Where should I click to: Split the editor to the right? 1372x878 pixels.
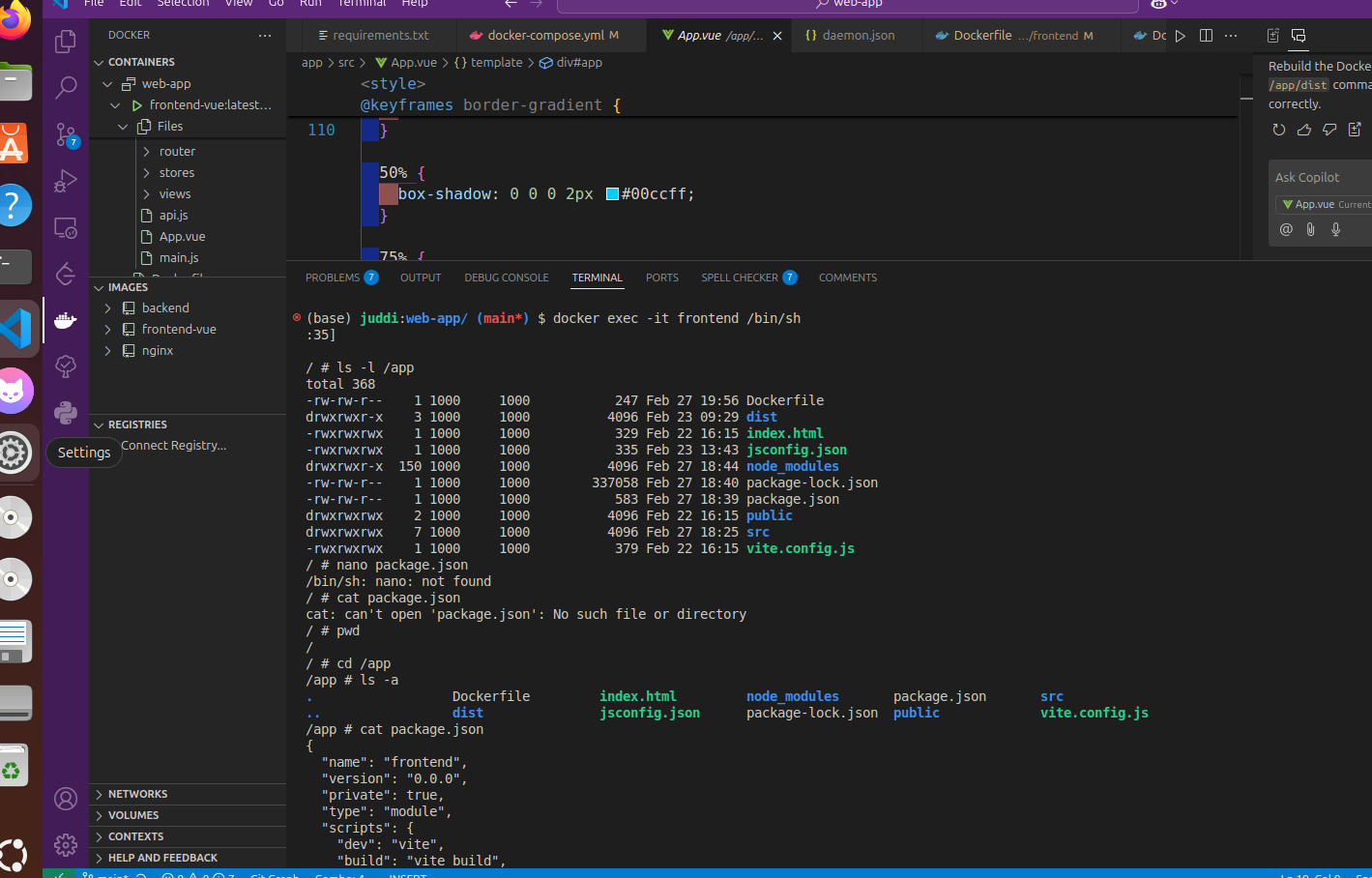(1206, 36)
